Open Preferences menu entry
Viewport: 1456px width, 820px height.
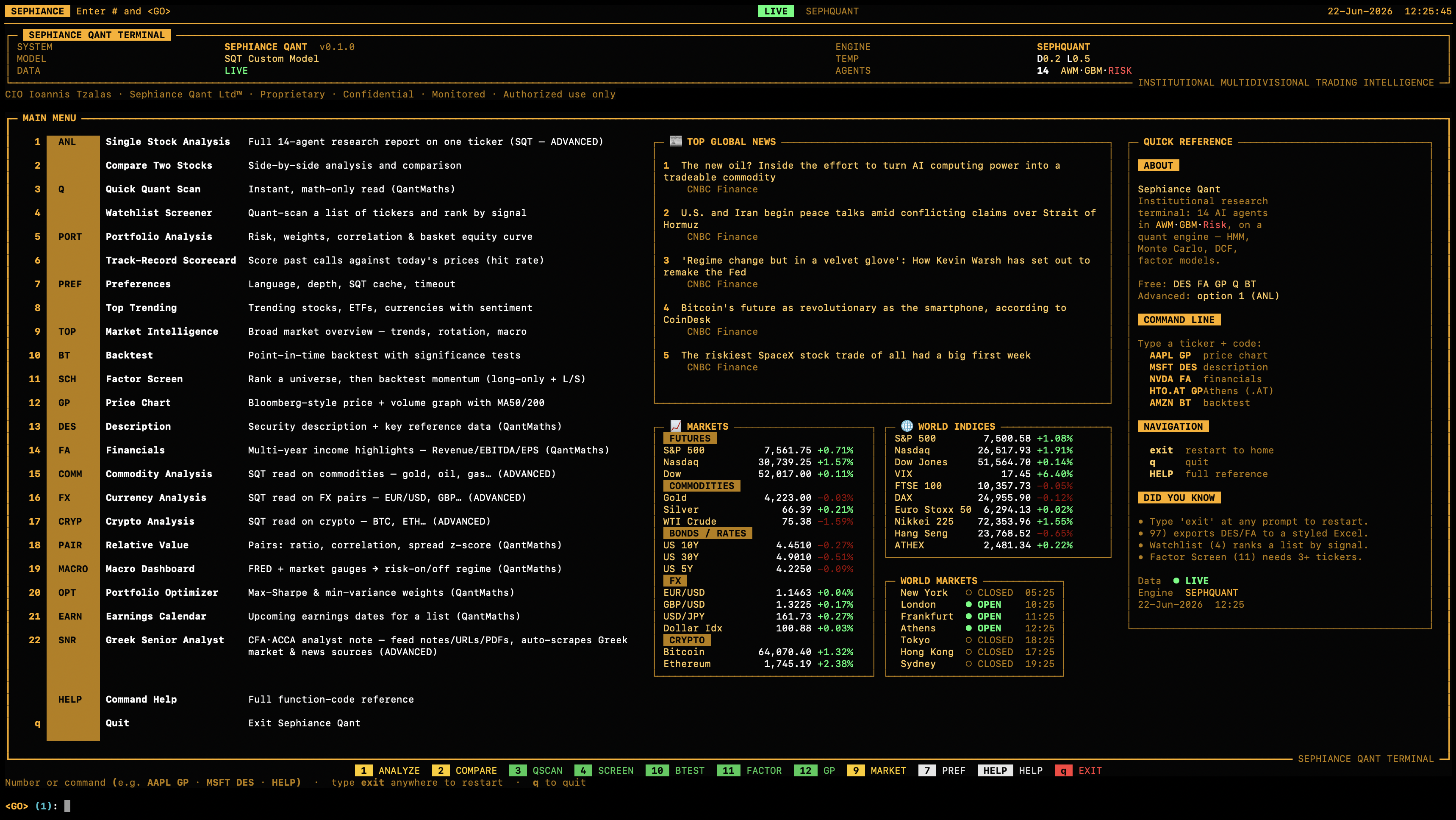(x=138, y=284)
